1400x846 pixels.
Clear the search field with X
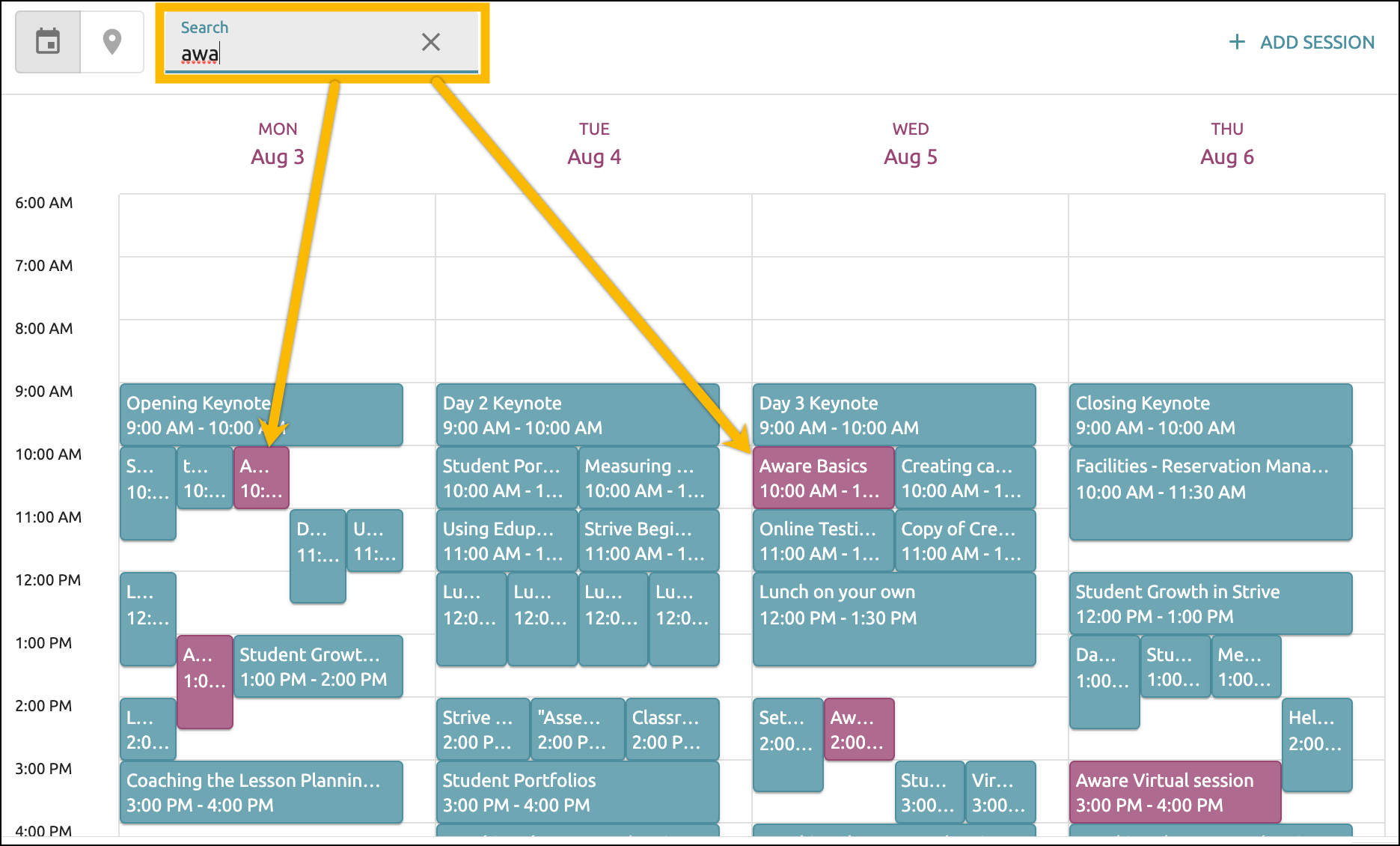pos(430,42)
